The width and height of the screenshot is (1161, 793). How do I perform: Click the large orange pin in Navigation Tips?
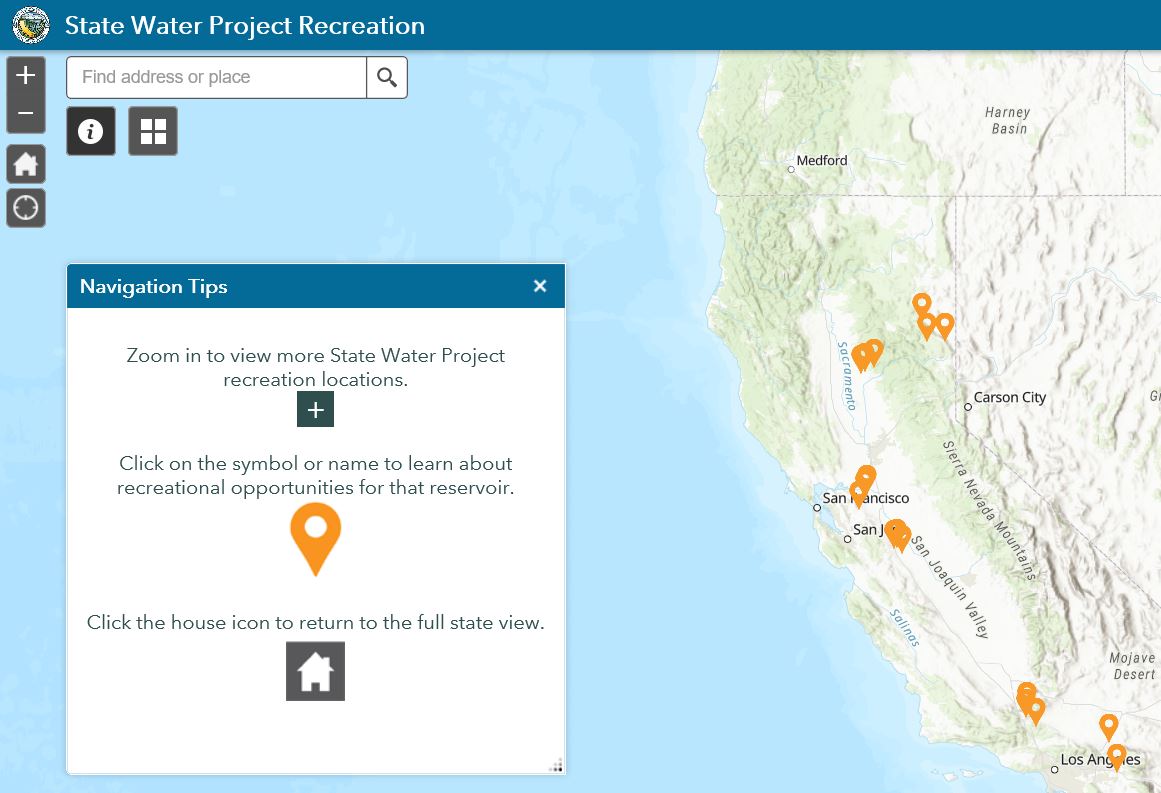(x=315, y=532)
